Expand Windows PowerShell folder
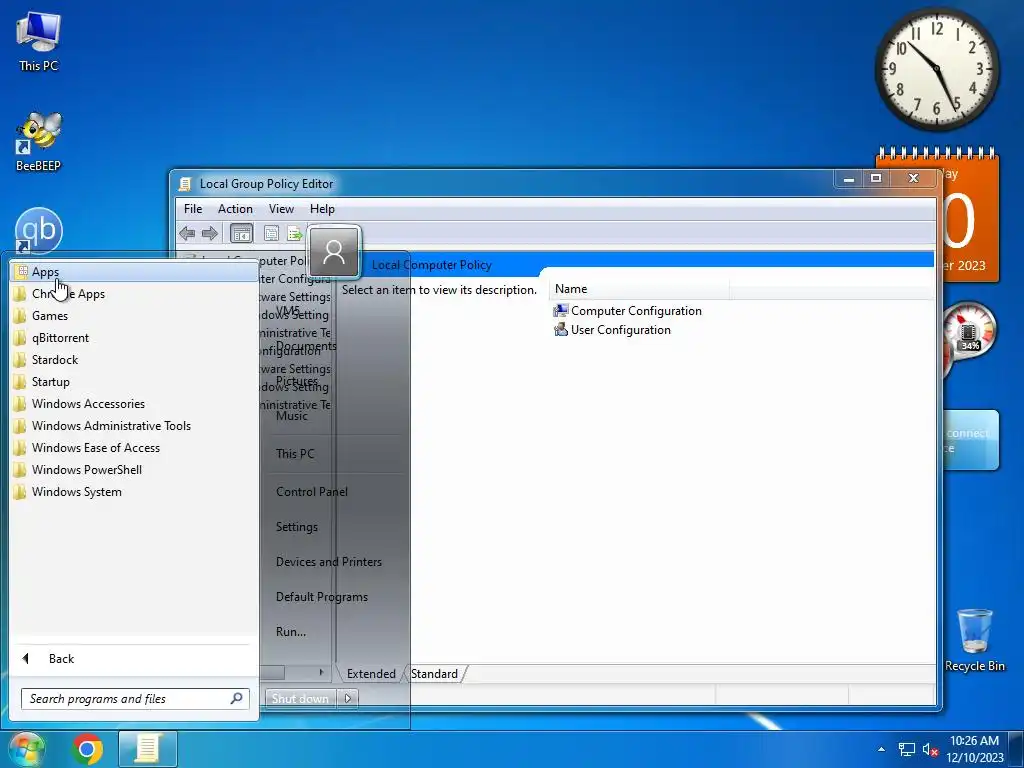Screen dimensions: 1024x768 (134, 470)
